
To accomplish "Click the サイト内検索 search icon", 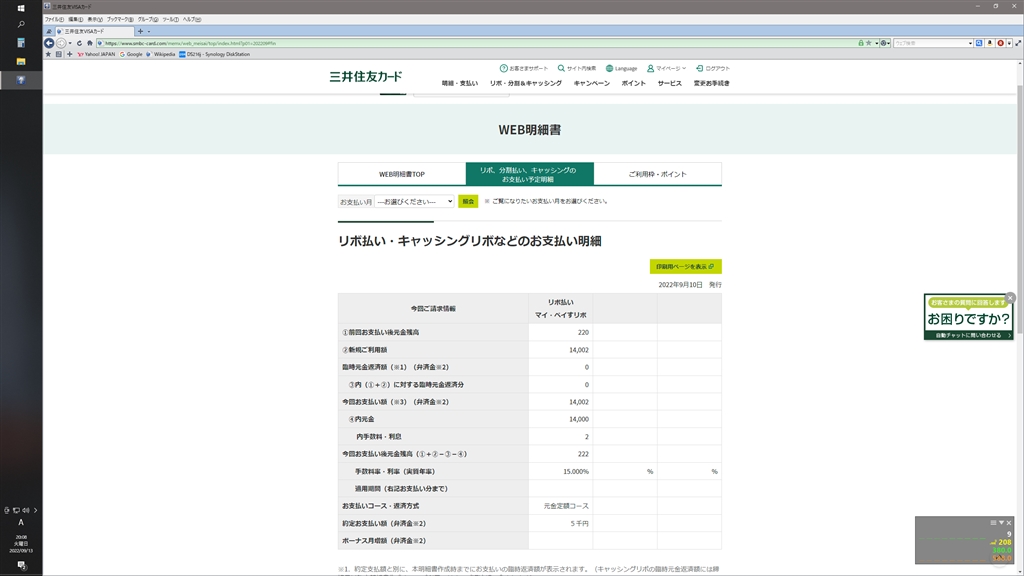I will (x=577, y=68).
